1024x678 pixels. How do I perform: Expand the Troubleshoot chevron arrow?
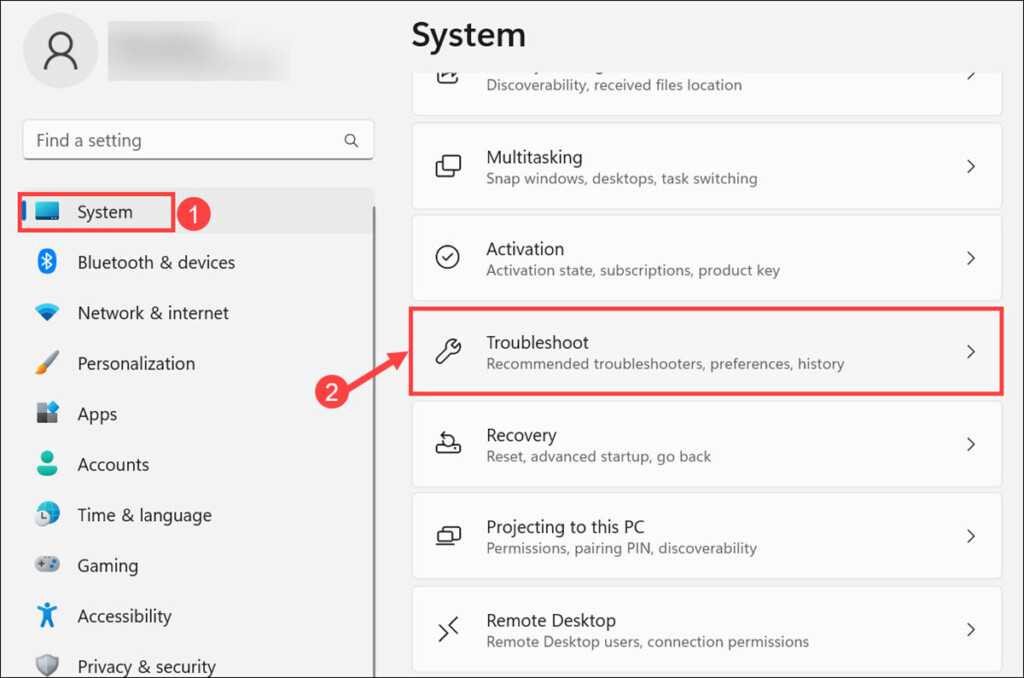coord(970,351)
